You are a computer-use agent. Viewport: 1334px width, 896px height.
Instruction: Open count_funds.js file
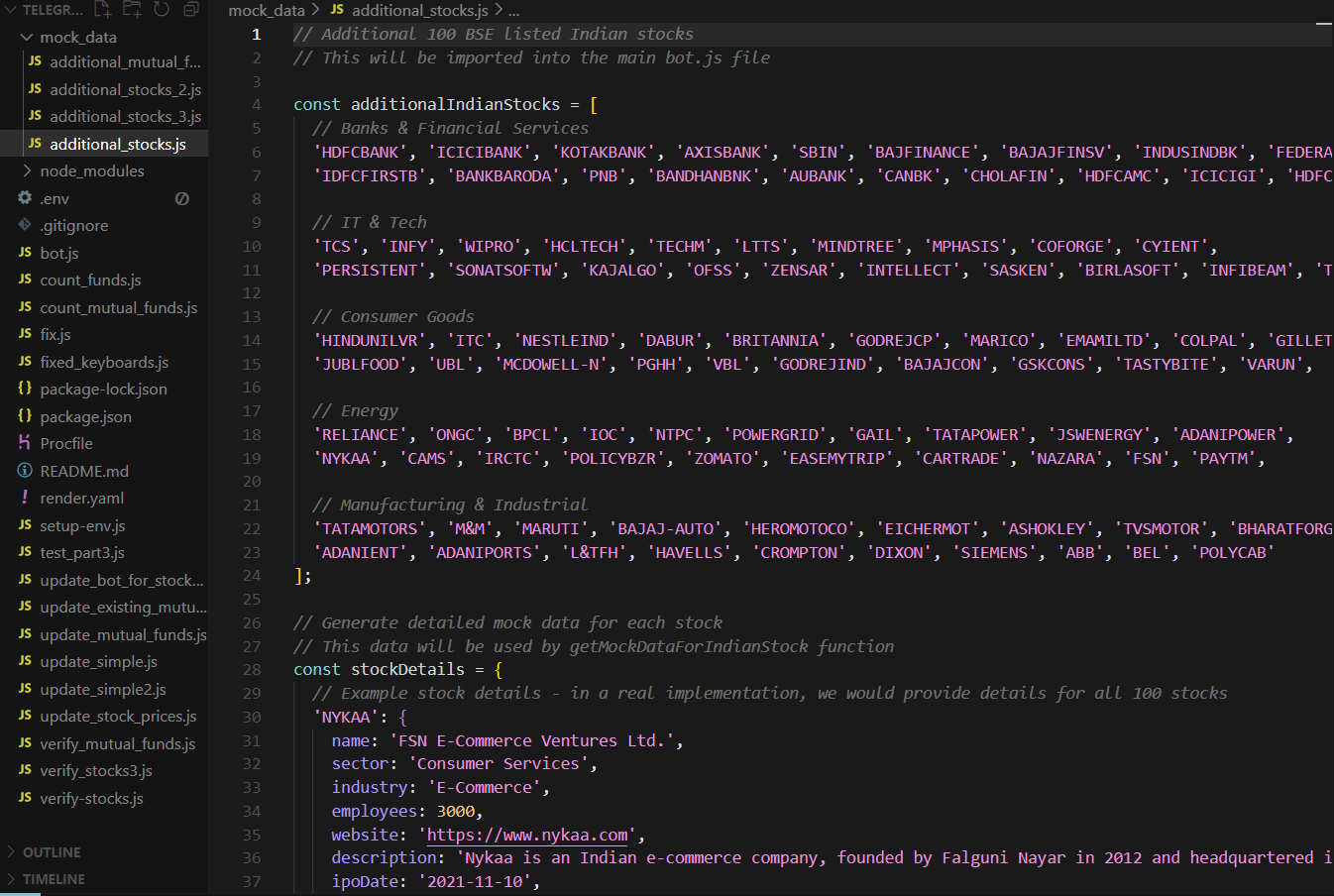coord(90,280)
